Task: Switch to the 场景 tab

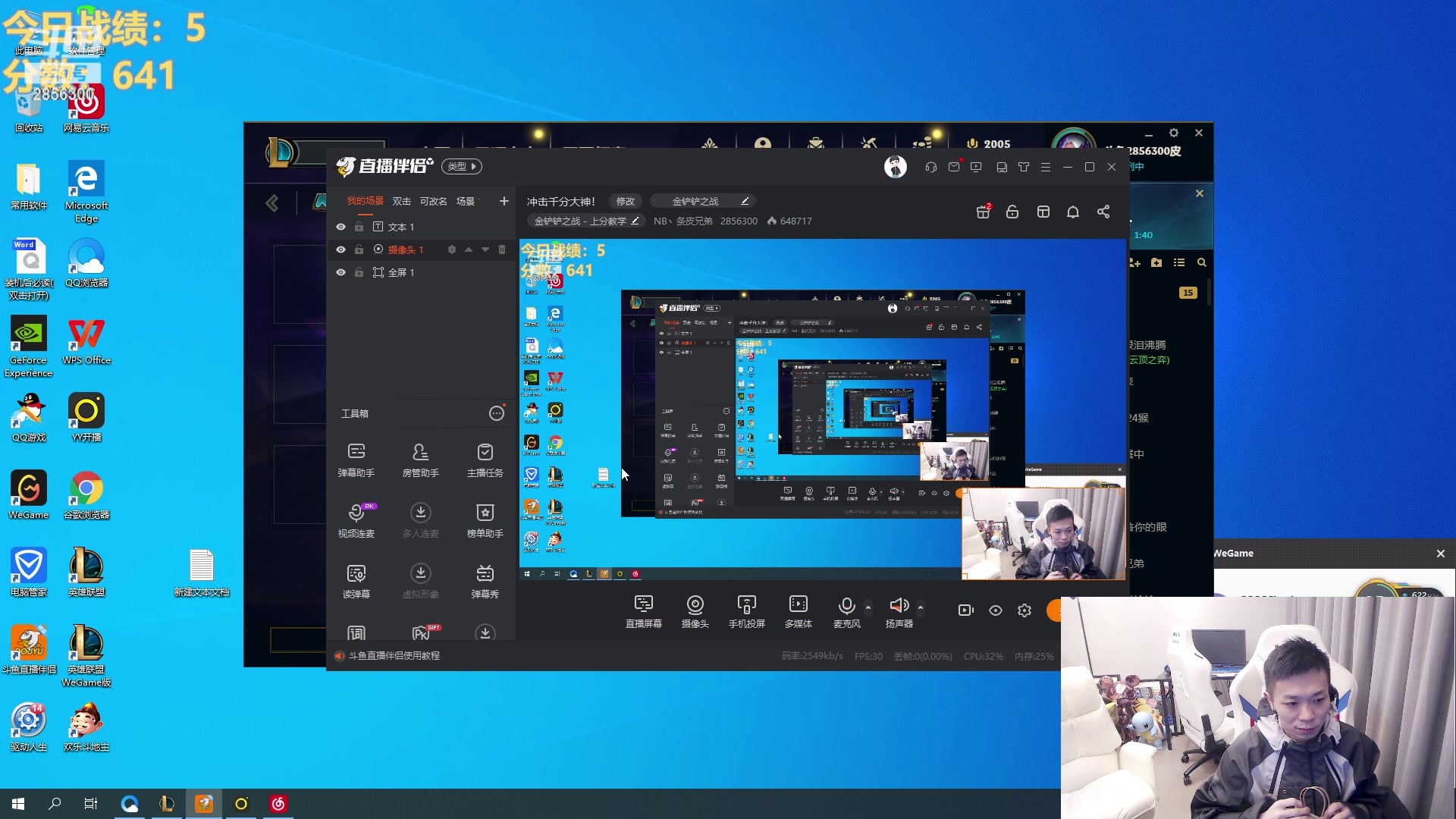Action: (465, 201)
